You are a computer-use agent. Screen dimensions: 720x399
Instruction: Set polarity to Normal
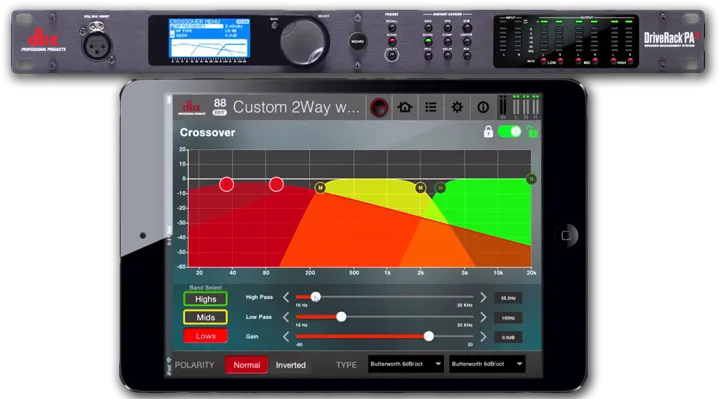coord(247,365)
